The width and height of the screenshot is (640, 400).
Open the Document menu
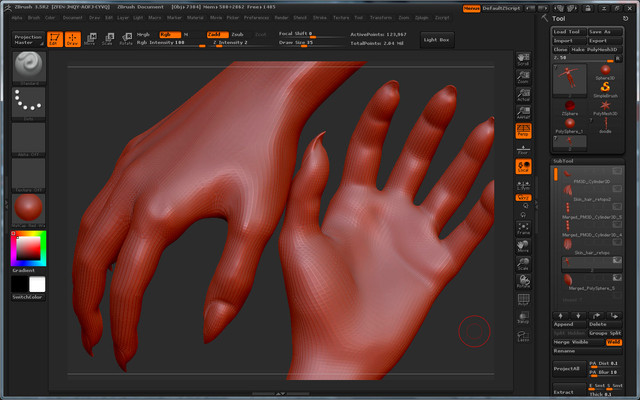click(73, 17)
